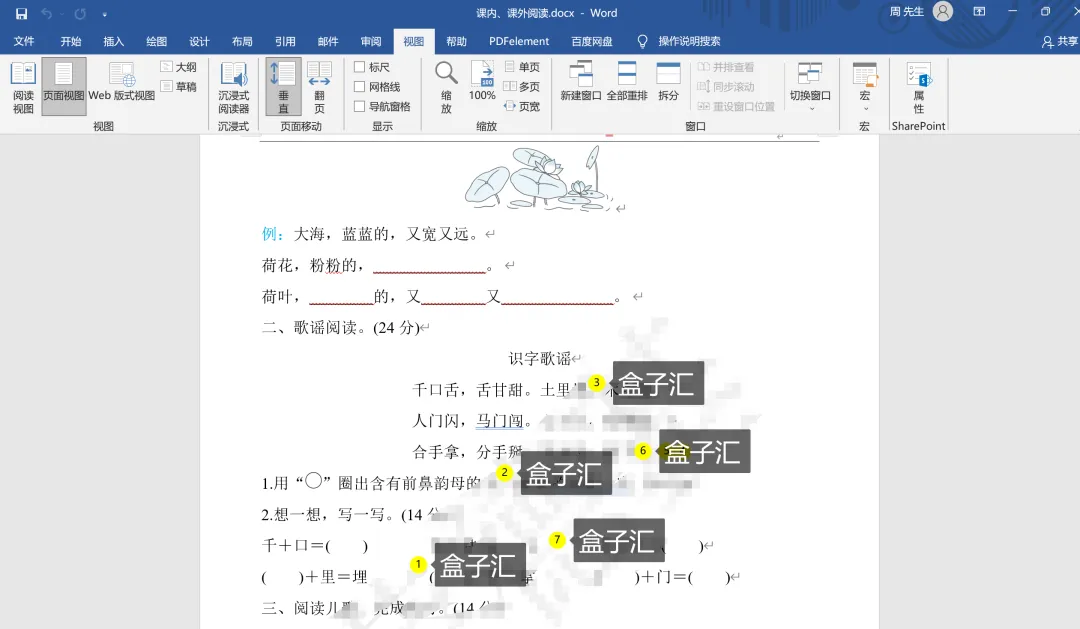Open Immersive Reader (沉浸式阅读器)
The height and width of the screenshot is (629, 1080).
233,86
